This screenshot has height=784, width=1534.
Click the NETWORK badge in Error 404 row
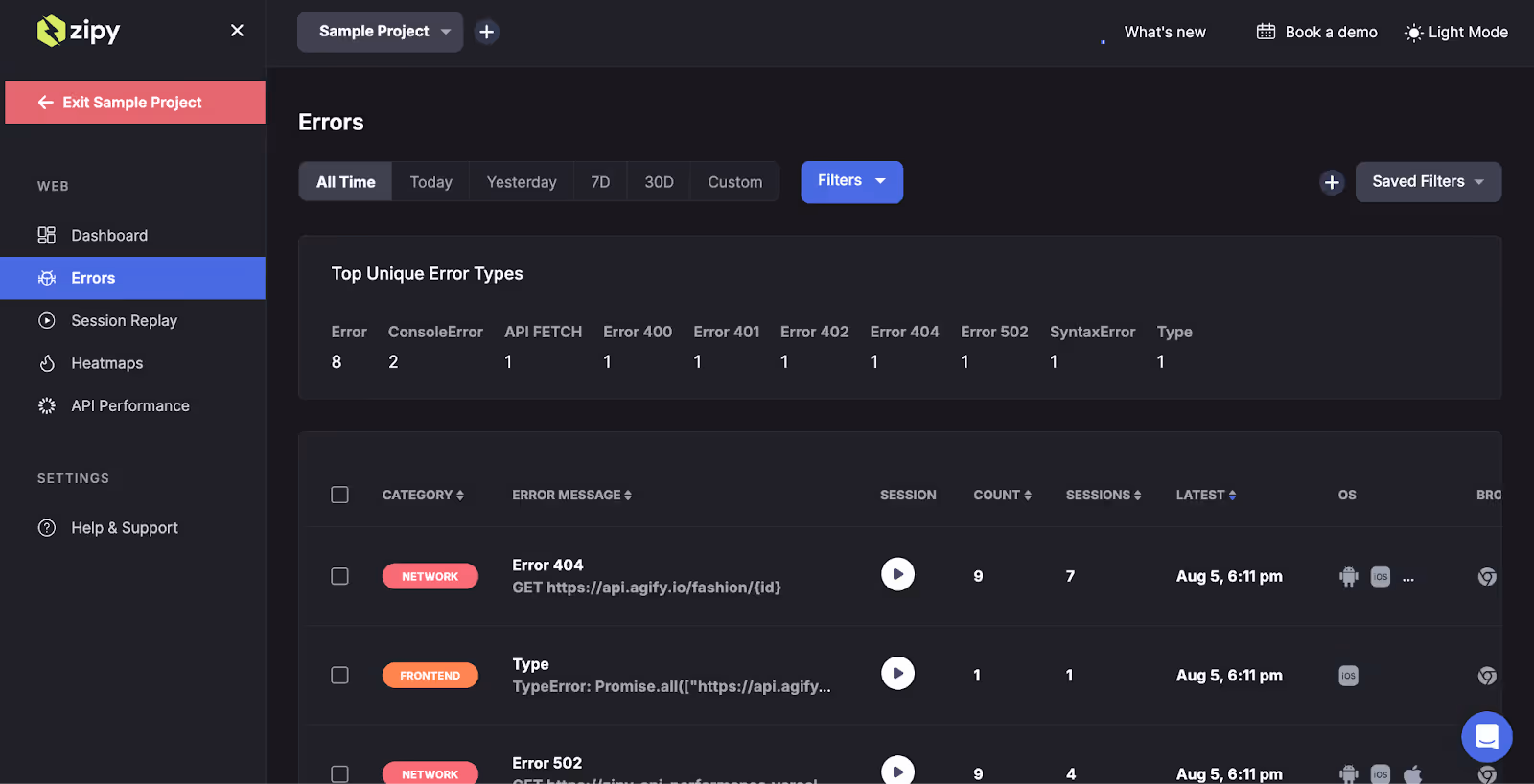click(x=430, y=576)
